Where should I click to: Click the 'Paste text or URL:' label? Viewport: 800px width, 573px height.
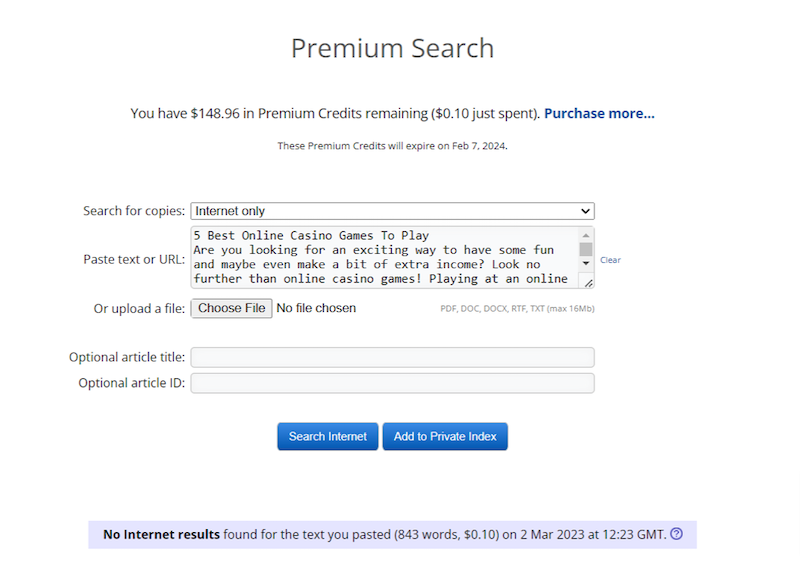tap(134, 259)
